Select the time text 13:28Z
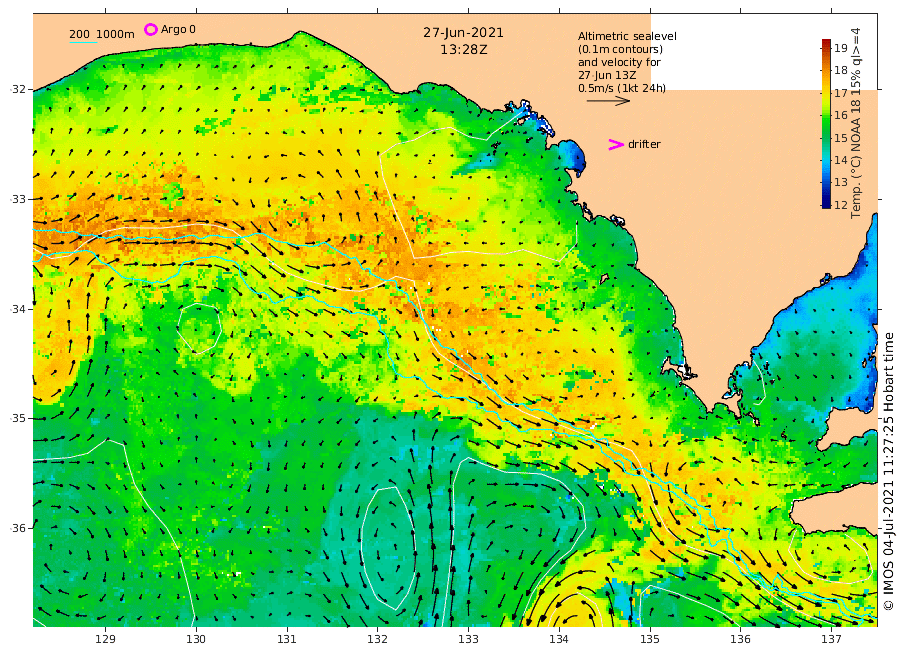The width and height of the screenshot is (900, 660). [x=464, y=50]
